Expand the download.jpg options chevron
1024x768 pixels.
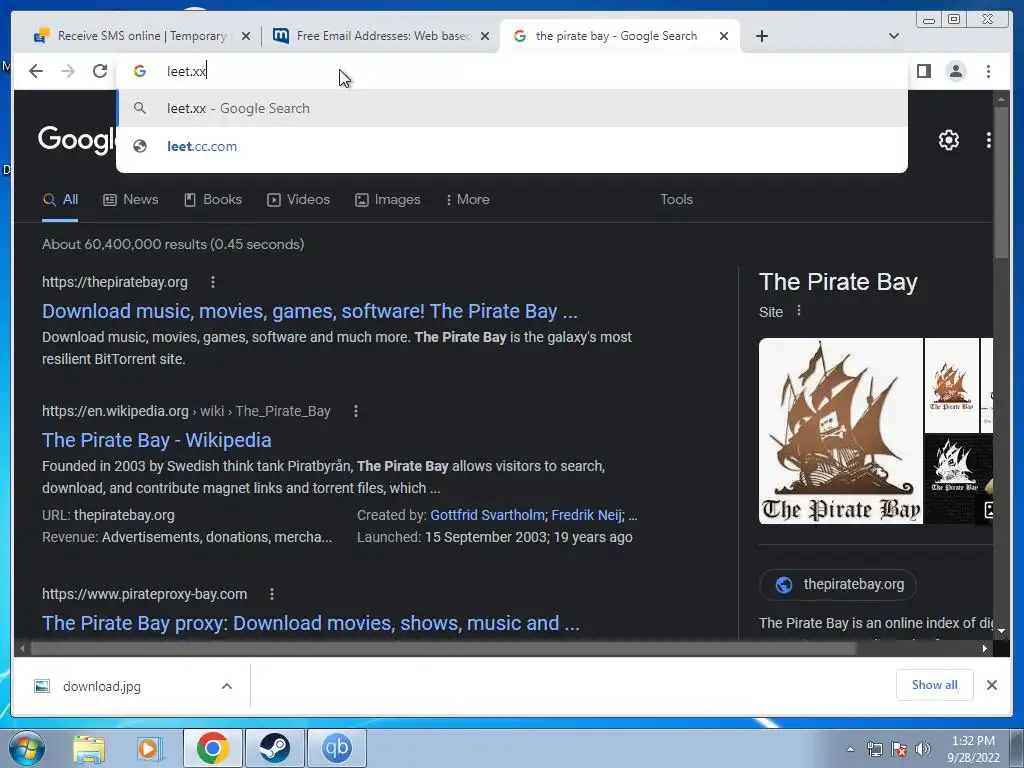(x=227, y=686)
